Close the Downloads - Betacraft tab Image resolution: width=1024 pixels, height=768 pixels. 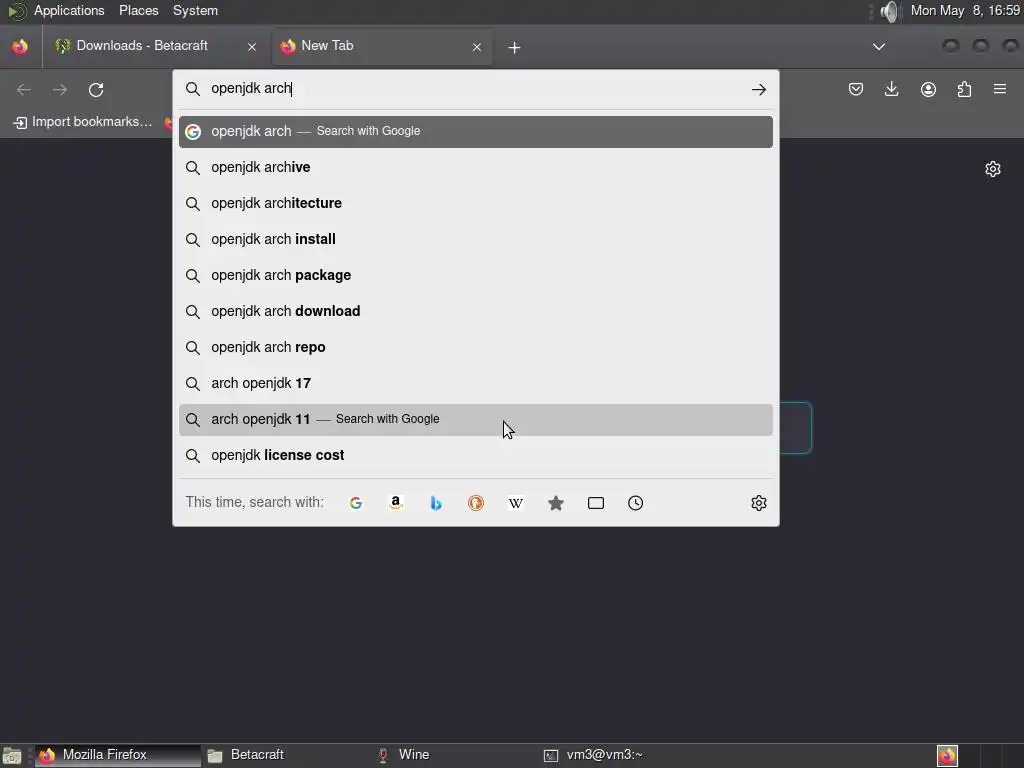coord(252,47)
